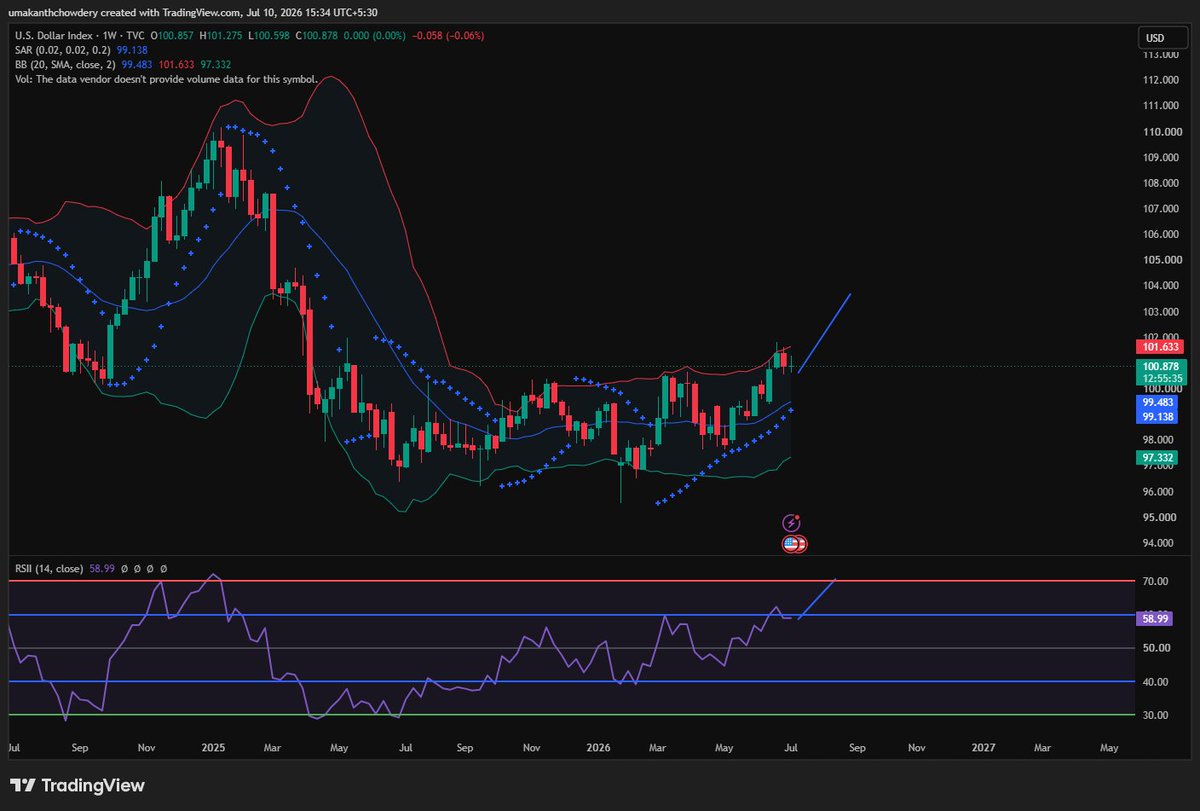1200x811 pixels.
Task: Click the purple 58.99 RSI scale label
Action: (1156, 619)
